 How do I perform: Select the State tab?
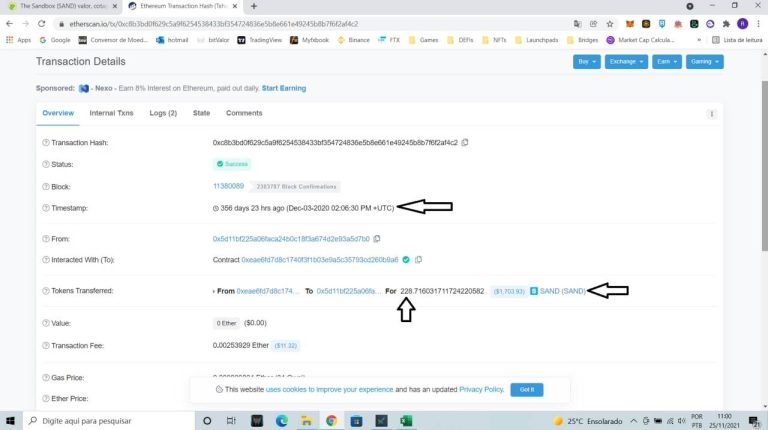[x=201, y=113]
